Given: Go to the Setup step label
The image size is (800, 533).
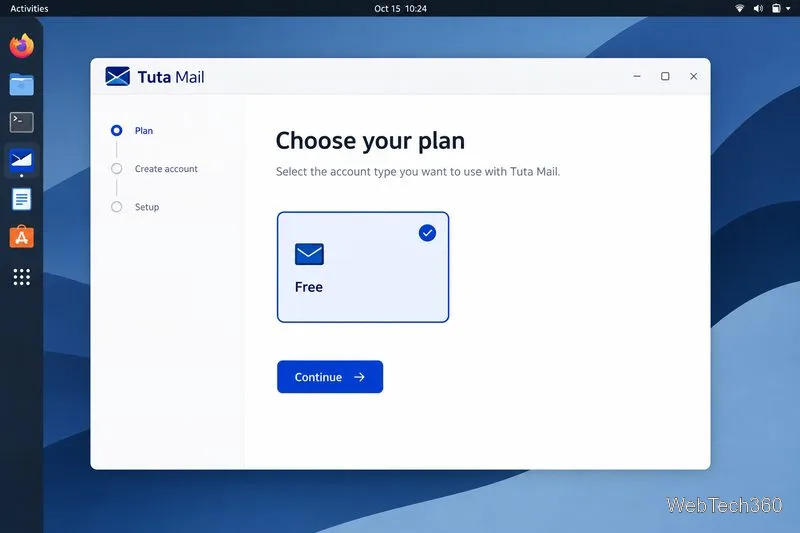Looking at the screenshot, I should [x=147, y=207].
